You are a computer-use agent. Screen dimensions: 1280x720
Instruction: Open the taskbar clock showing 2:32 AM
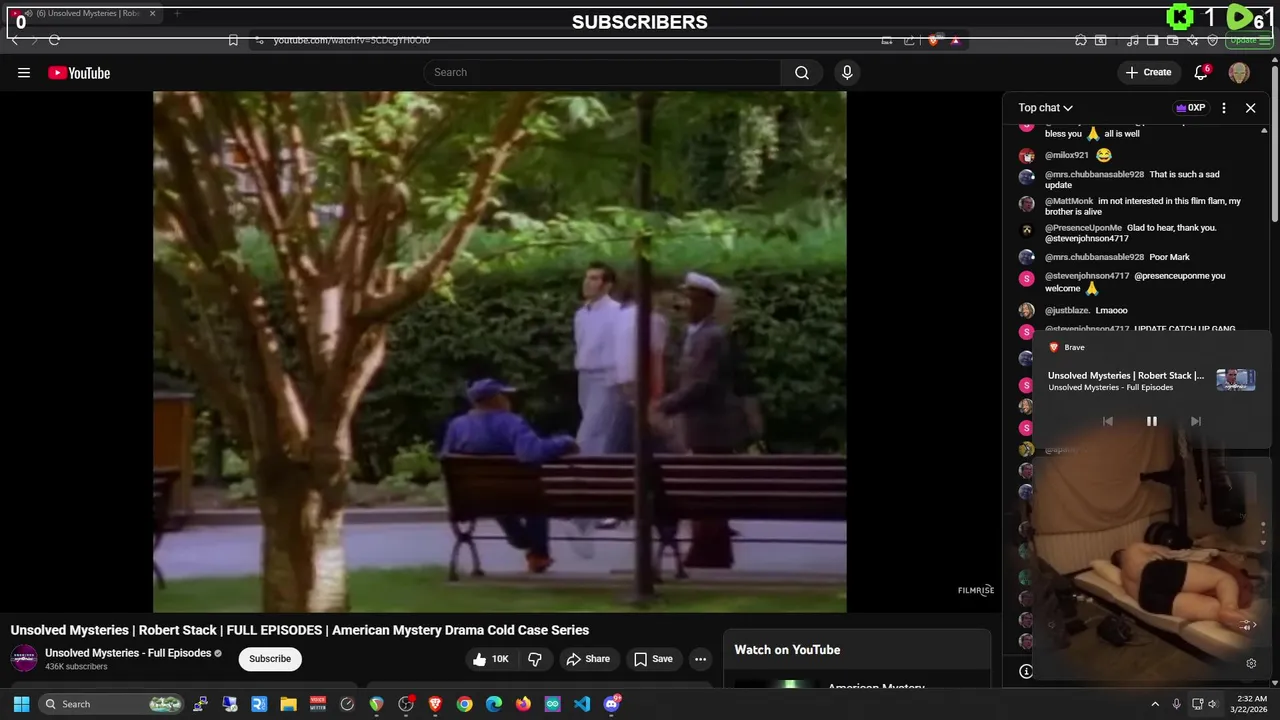tap(1251, 704)
